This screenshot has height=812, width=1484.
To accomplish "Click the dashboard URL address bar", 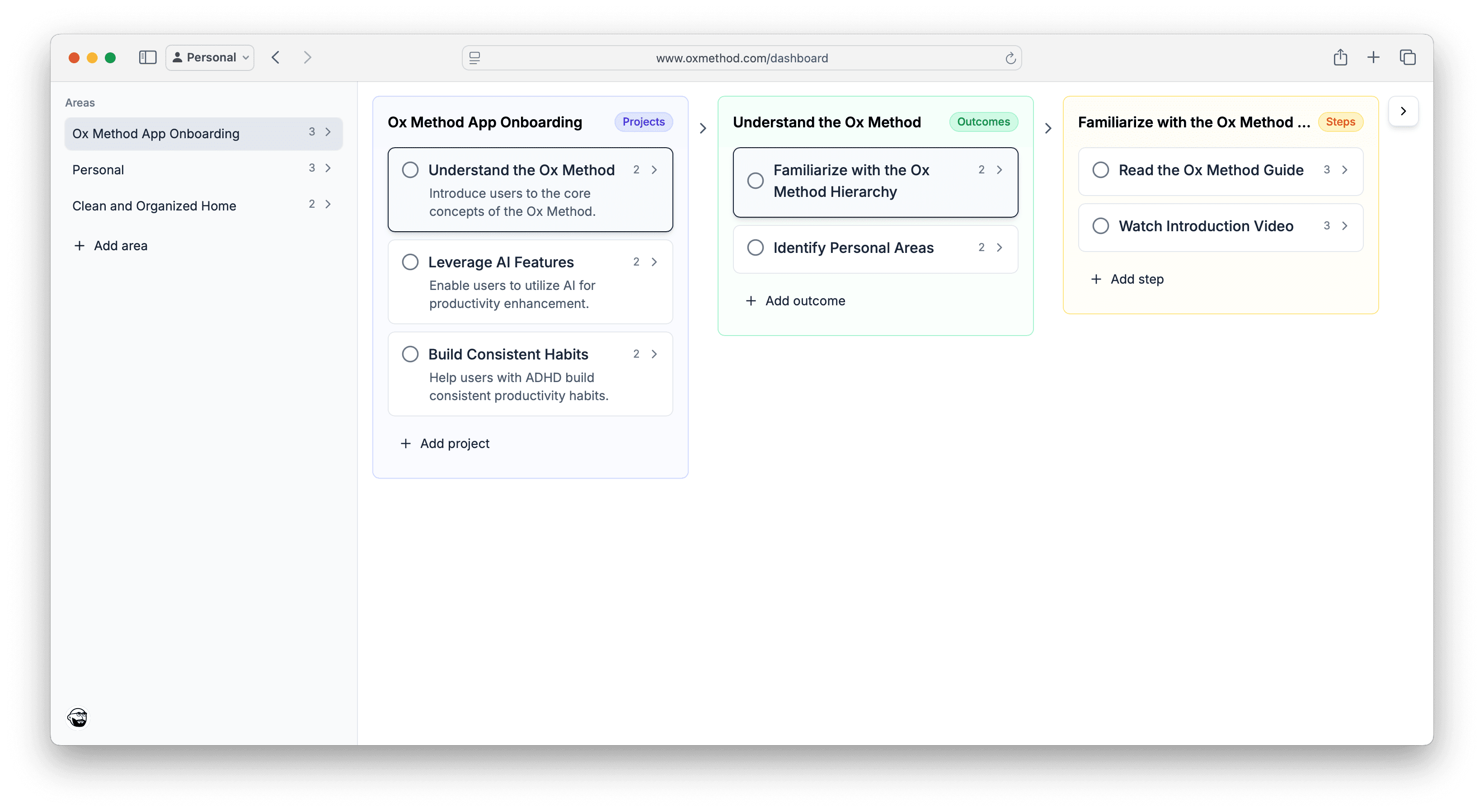I will [742, 58].
